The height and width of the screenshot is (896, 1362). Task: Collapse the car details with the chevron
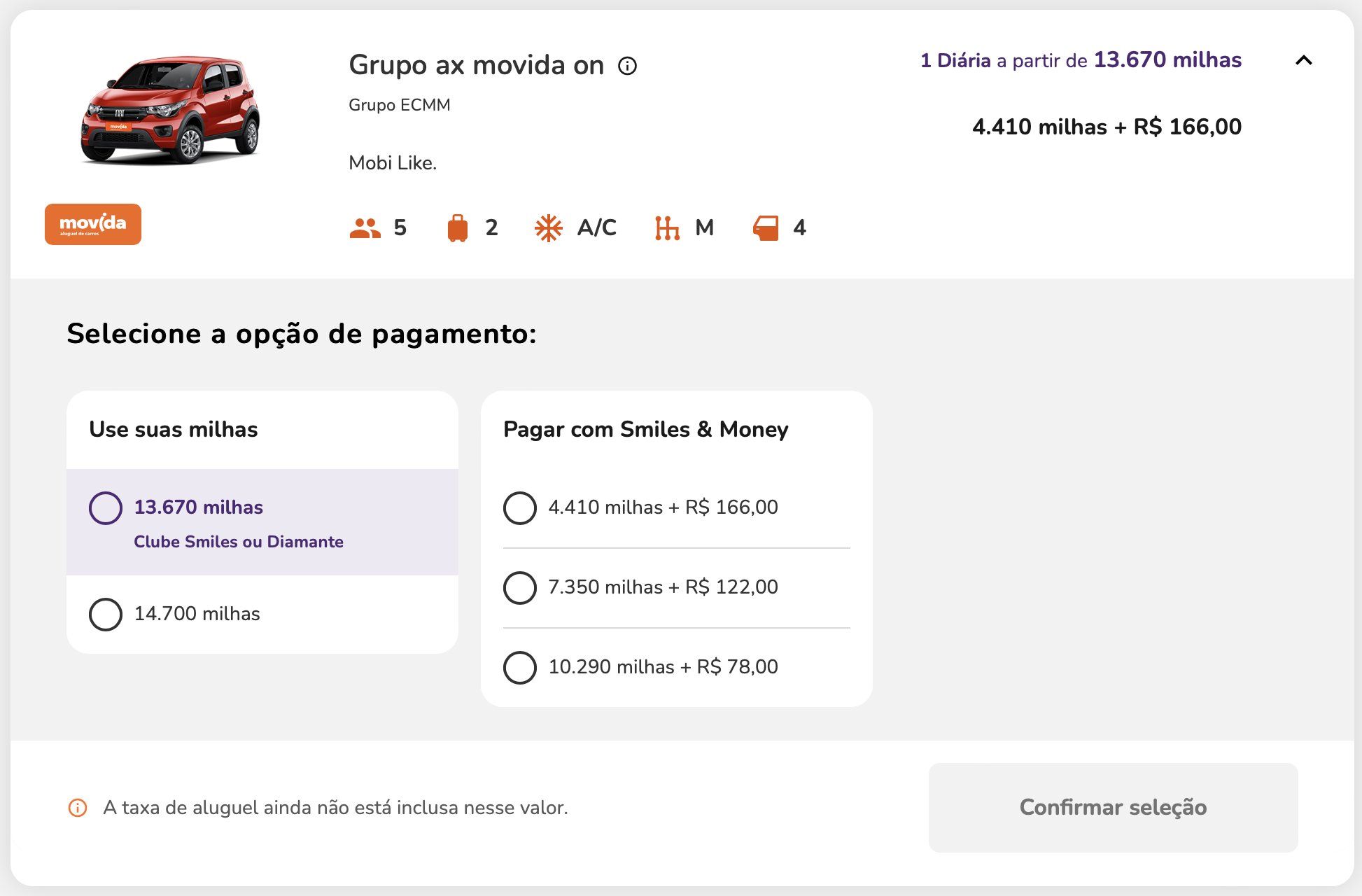[1303, 60]
